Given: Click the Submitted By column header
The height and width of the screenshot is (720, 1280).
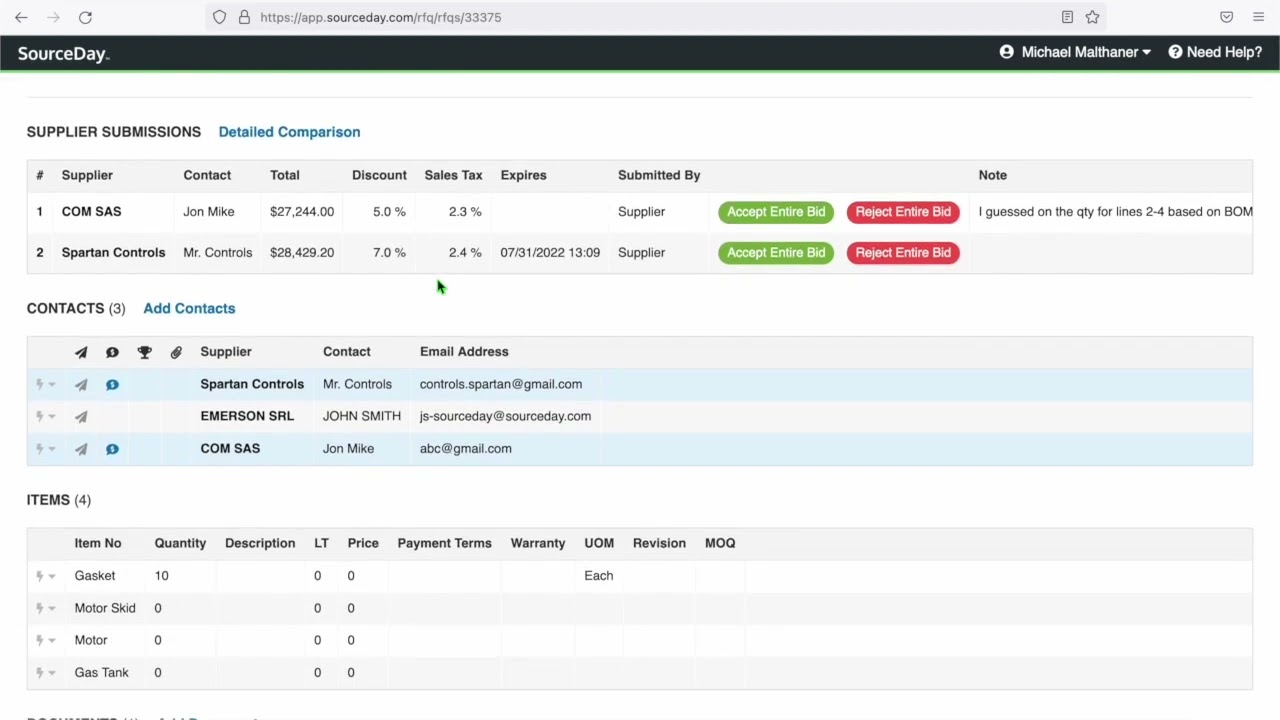Looking at the screenshot, I should click(659, 175).
